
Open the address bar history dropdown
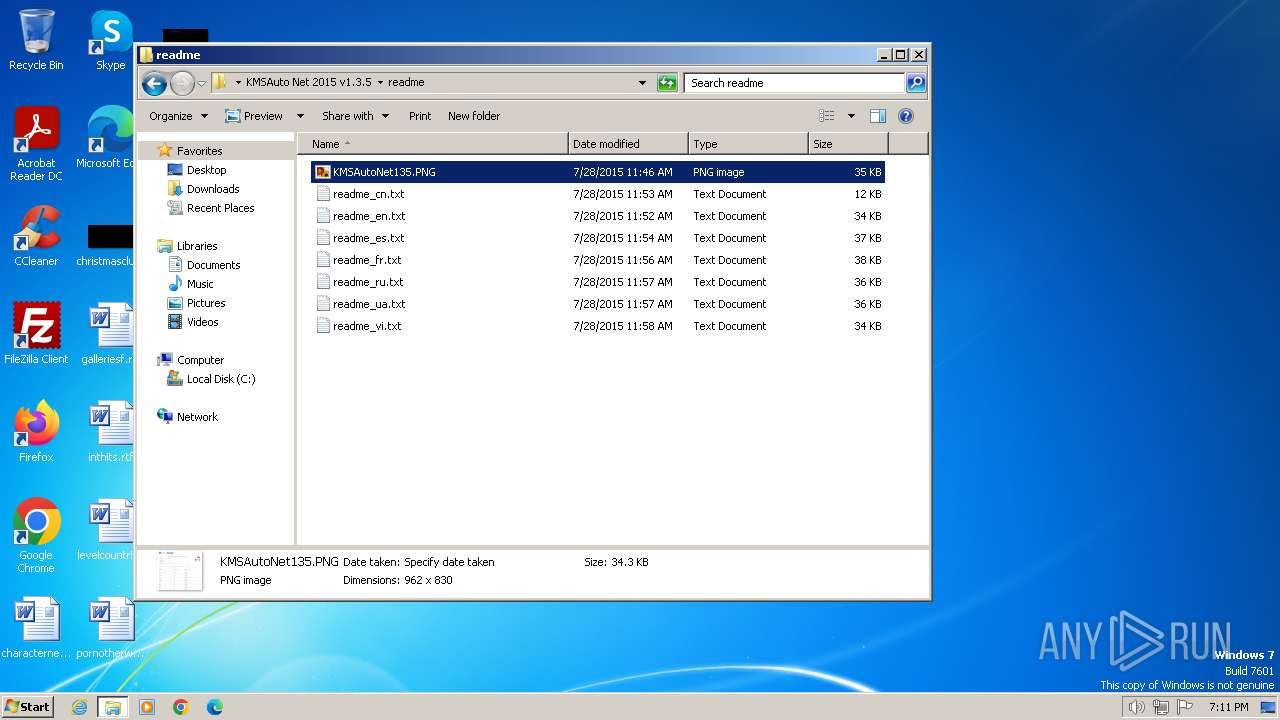(642, 83)
